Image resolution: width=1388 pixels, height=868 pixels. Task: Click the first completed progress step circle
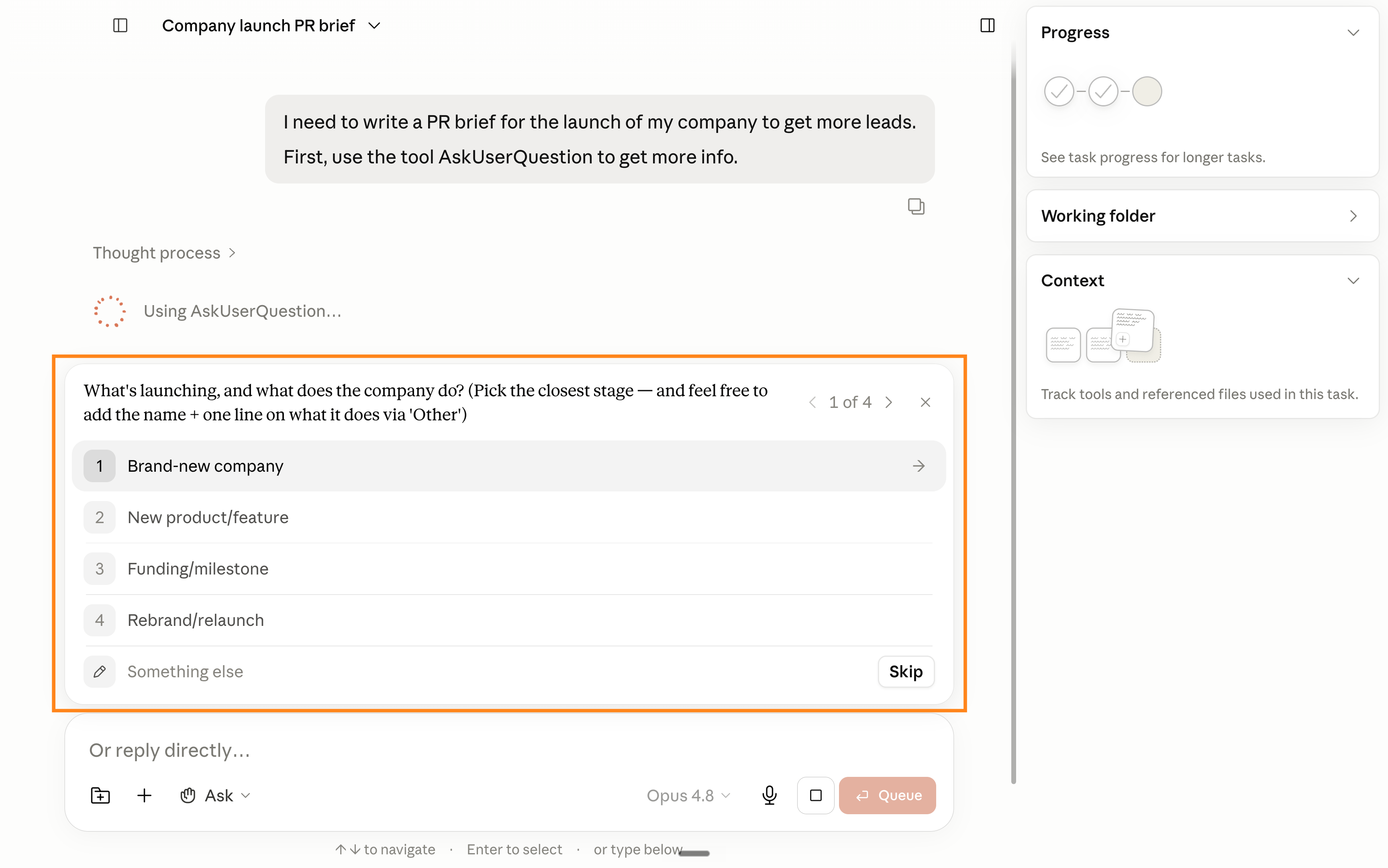[1058, 91]
